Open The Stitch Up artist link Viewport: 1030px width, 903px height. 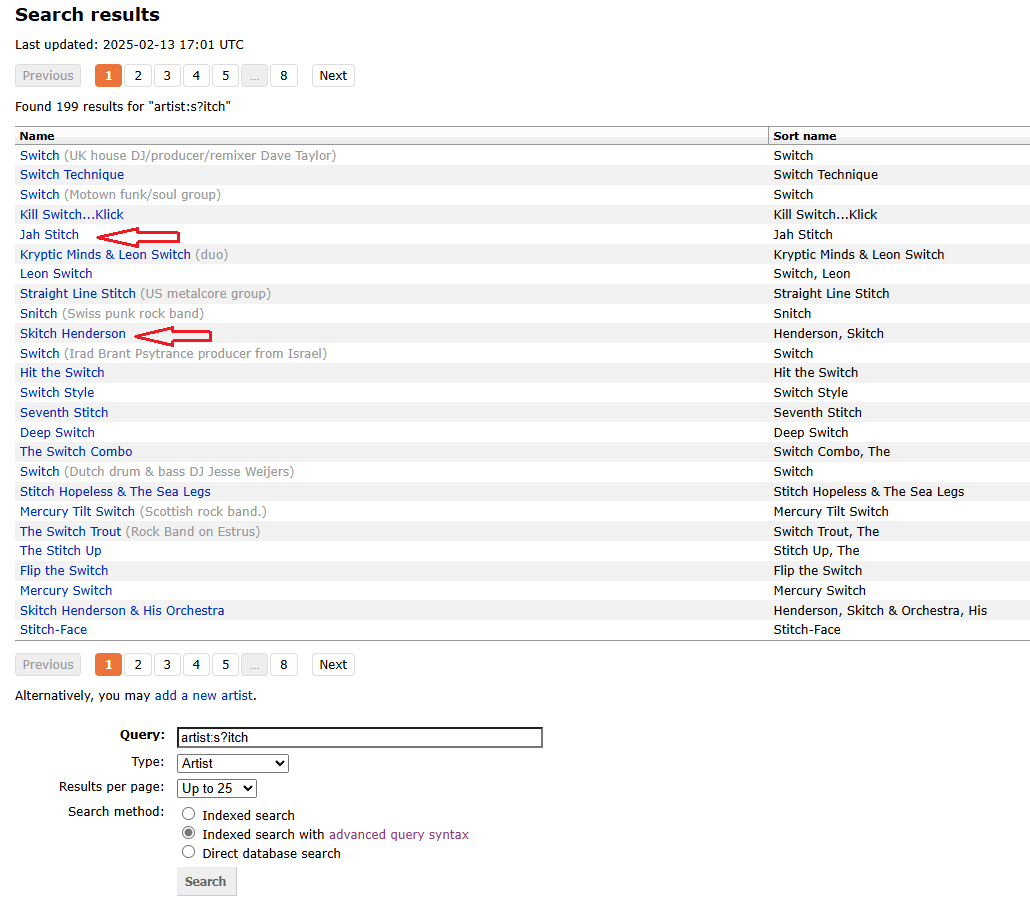pyautogui.click(x=60, y=550)
